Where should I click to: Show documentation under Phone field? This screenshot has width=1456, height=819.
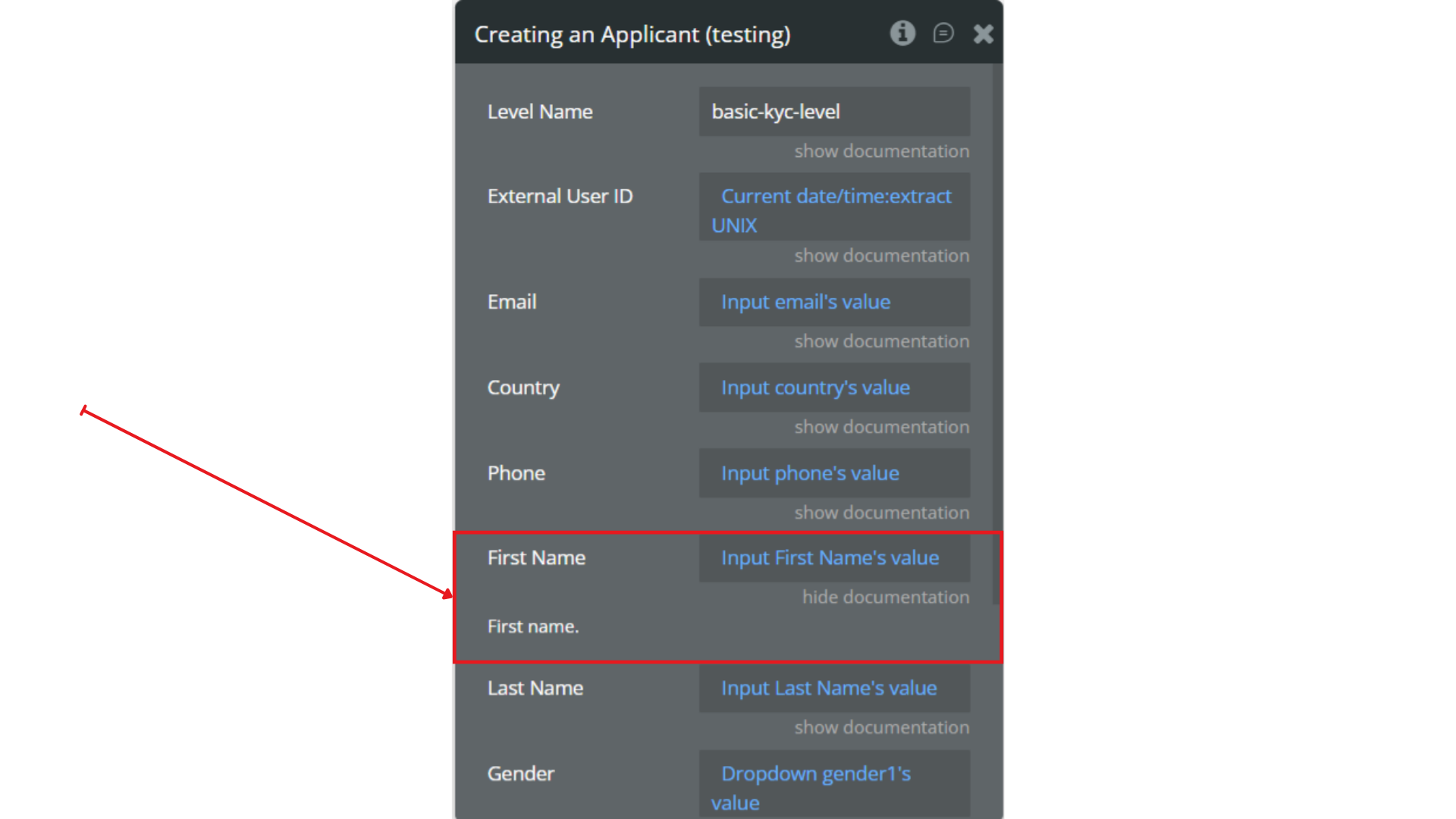(x=881, y=513)
